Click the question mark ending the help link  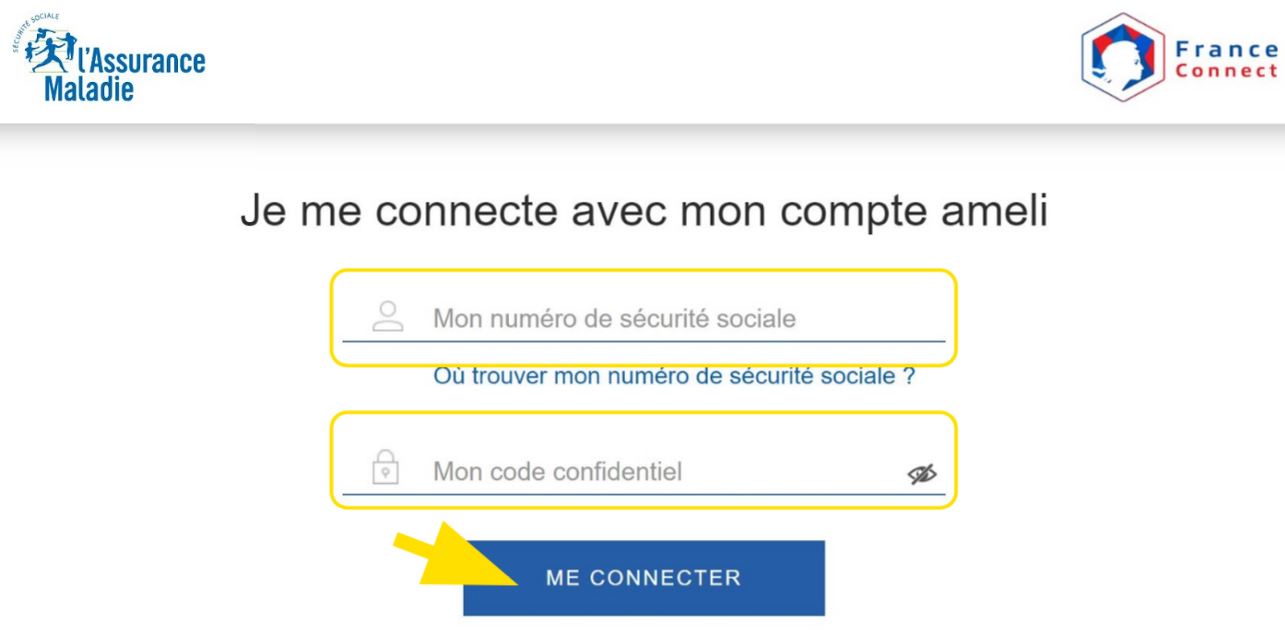(910, 378)
